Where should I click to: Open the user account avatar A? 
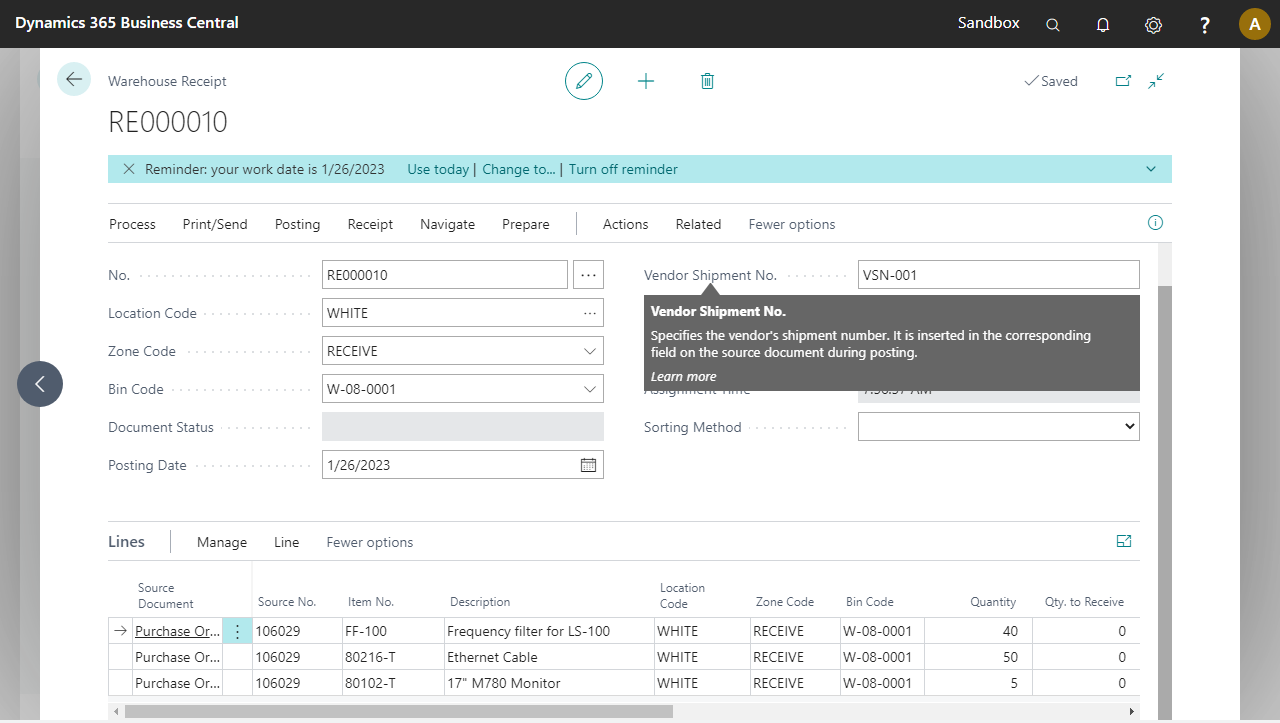[x=1255, y=24]
